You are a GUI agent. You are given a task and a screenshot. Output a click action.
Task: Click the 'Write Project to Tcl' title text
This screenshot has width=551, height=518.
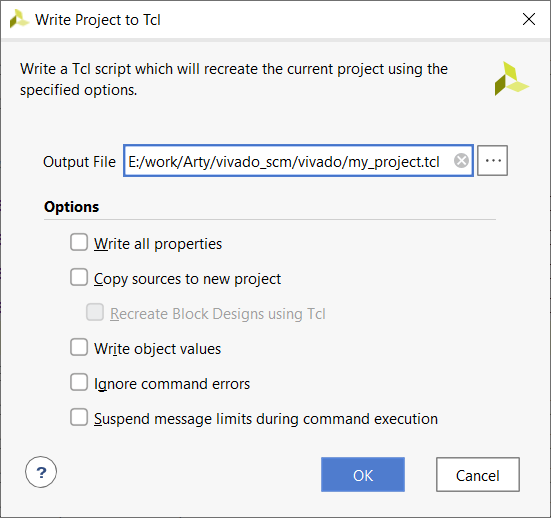click(x=98, y=20)
